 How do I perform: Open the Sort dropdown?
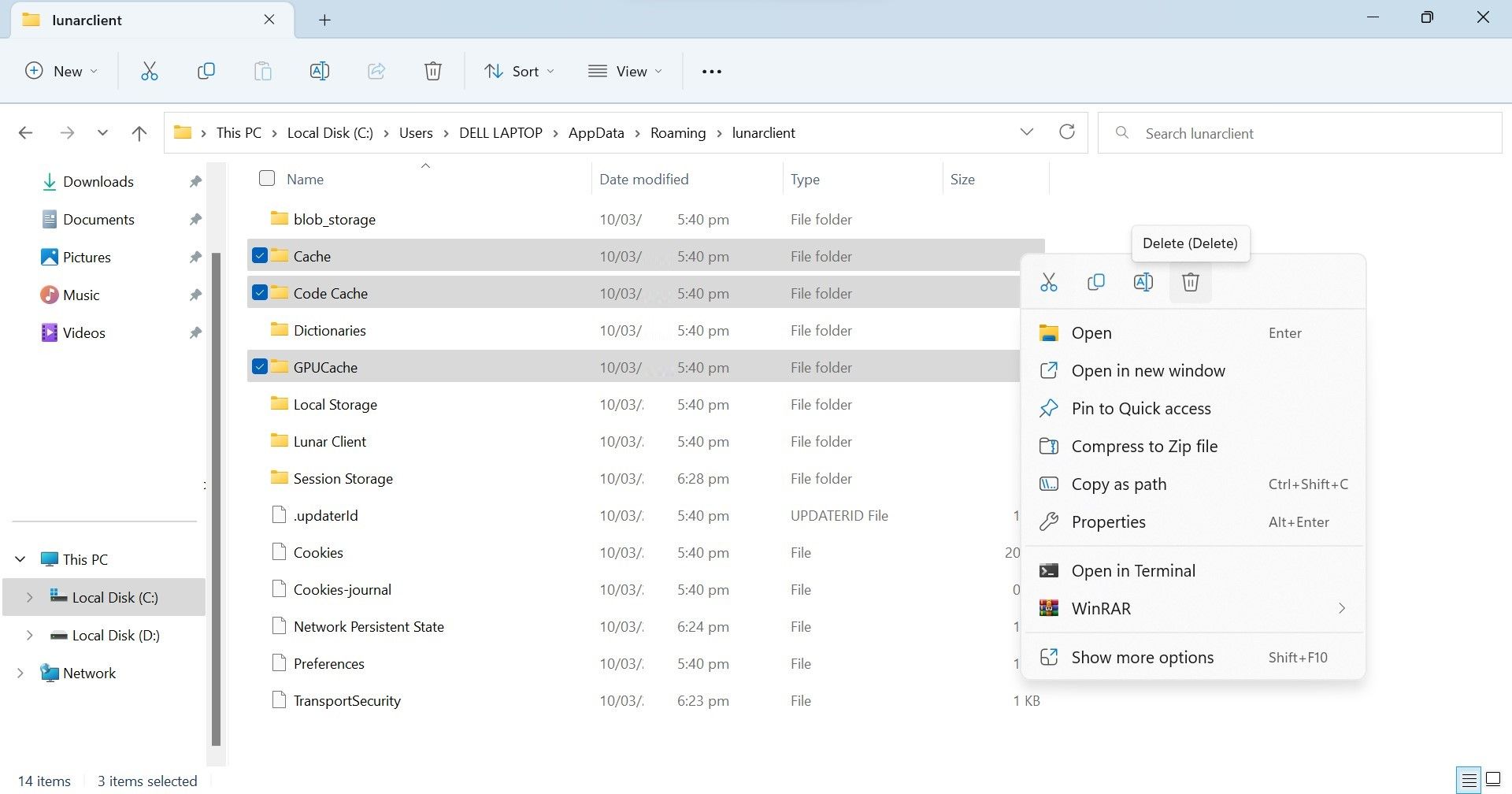coord(520,71)
